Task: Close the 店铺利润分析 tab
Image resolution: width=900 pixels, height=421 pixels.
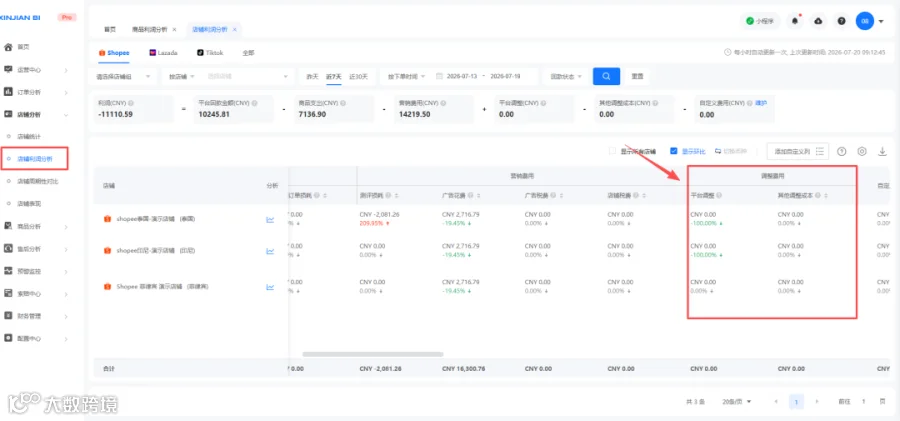Action: tap(234, 29)
